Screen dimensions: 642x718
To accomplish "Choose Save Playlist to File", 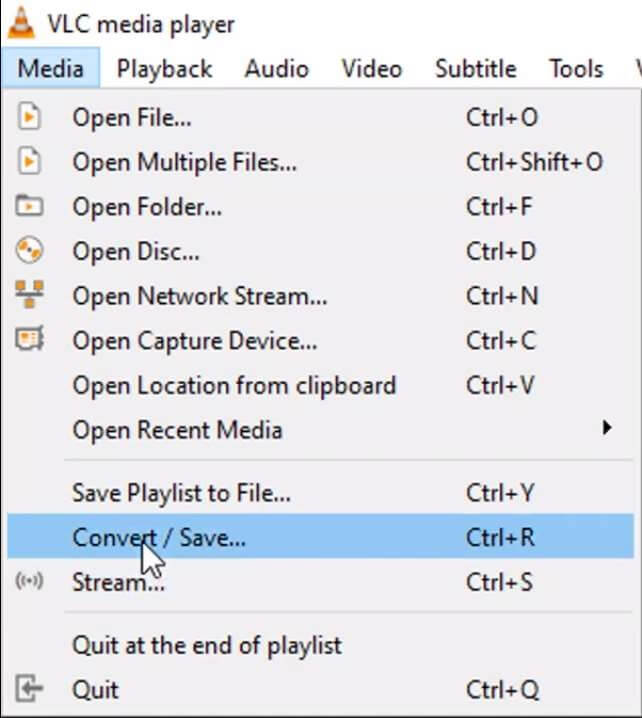I will tap(181, 492).
